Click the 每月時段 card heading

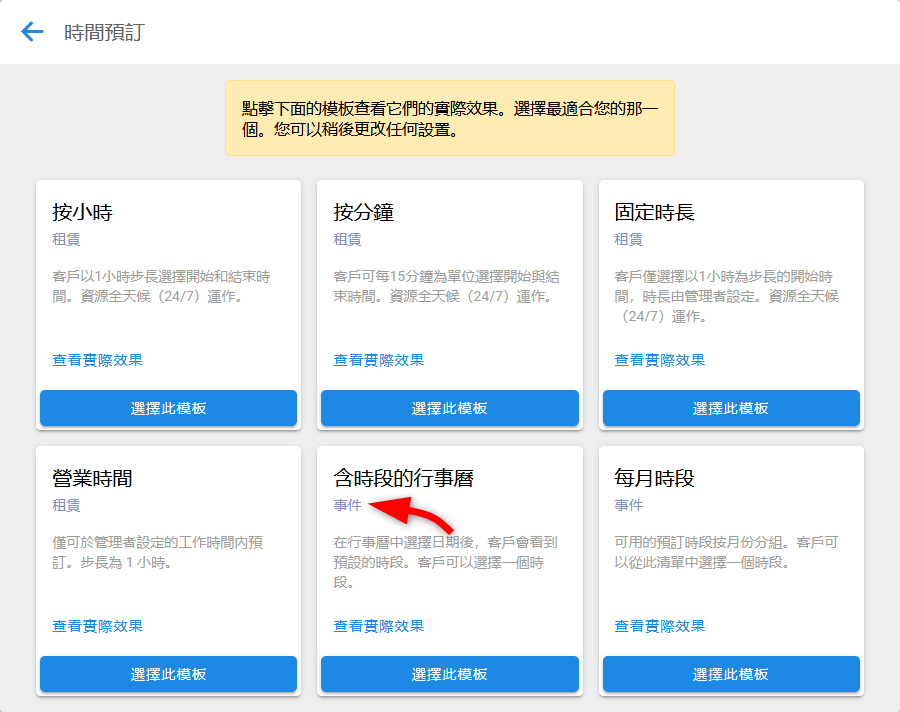(x=654, y=478)
